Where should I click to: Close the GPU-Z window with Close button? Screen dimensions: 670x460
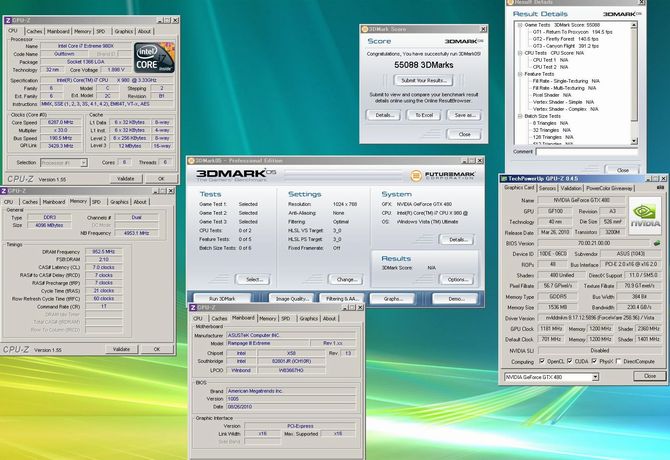click(x=649, y=376)
